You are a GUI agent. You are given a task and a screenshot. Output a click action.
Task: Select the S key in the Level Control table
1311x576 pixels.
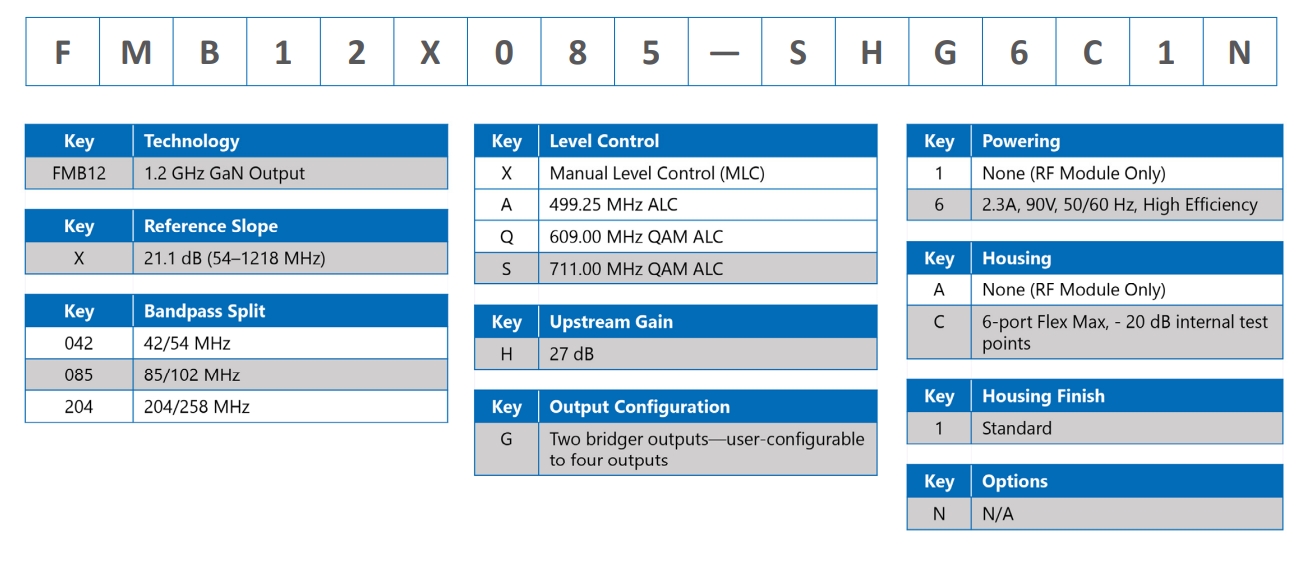(507, 269)
